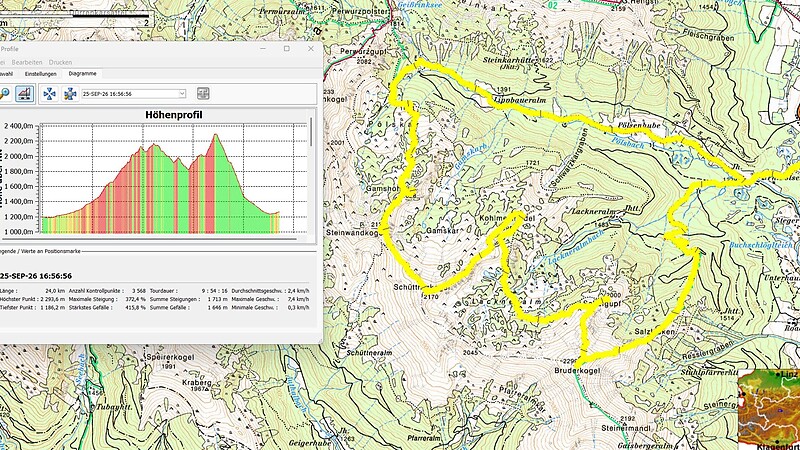Minimize the Profile window

tap(263, 48)
